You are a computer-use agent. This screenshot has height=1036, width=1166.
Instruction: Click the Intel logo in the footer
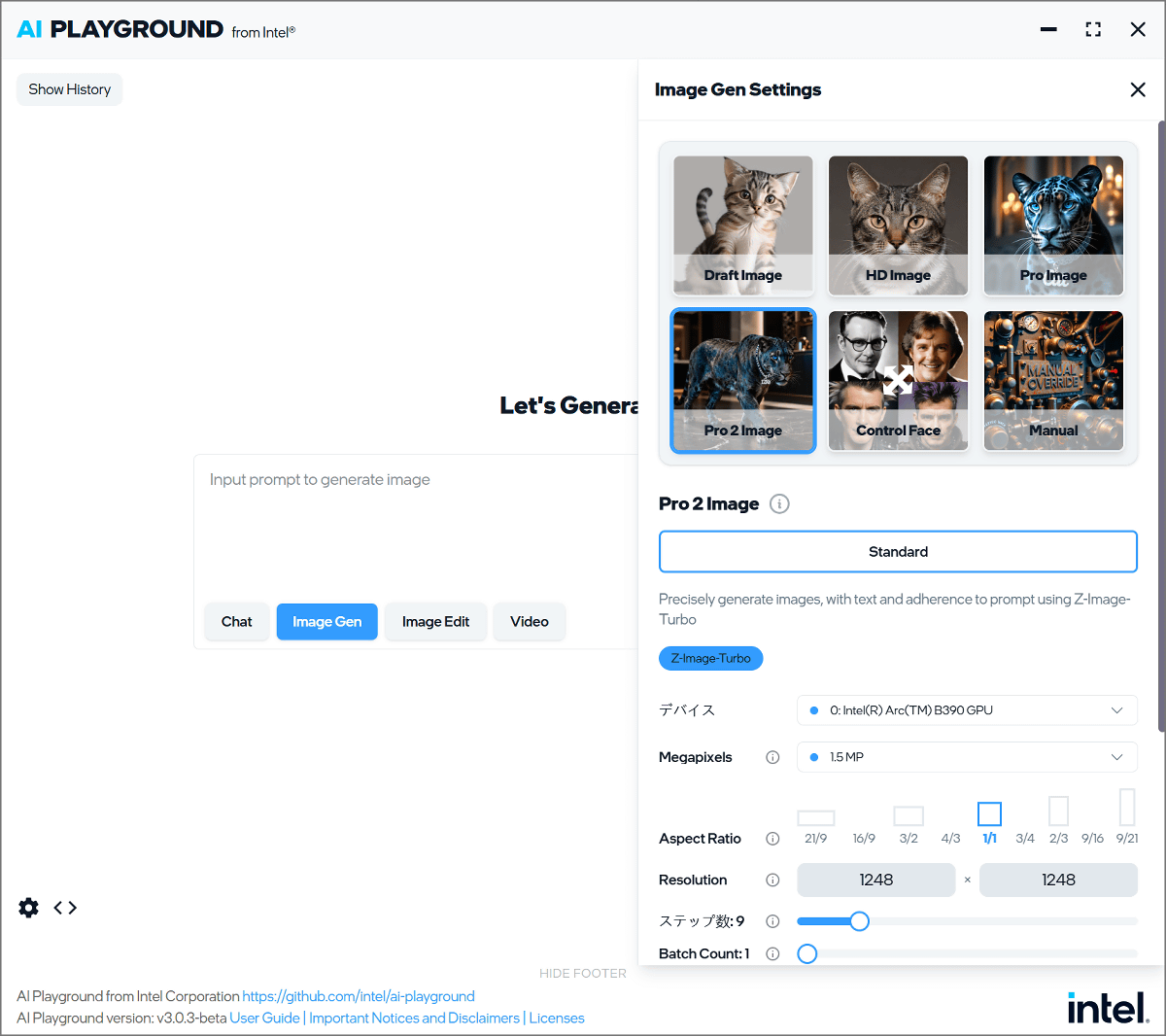(x=1109, y=1008)
